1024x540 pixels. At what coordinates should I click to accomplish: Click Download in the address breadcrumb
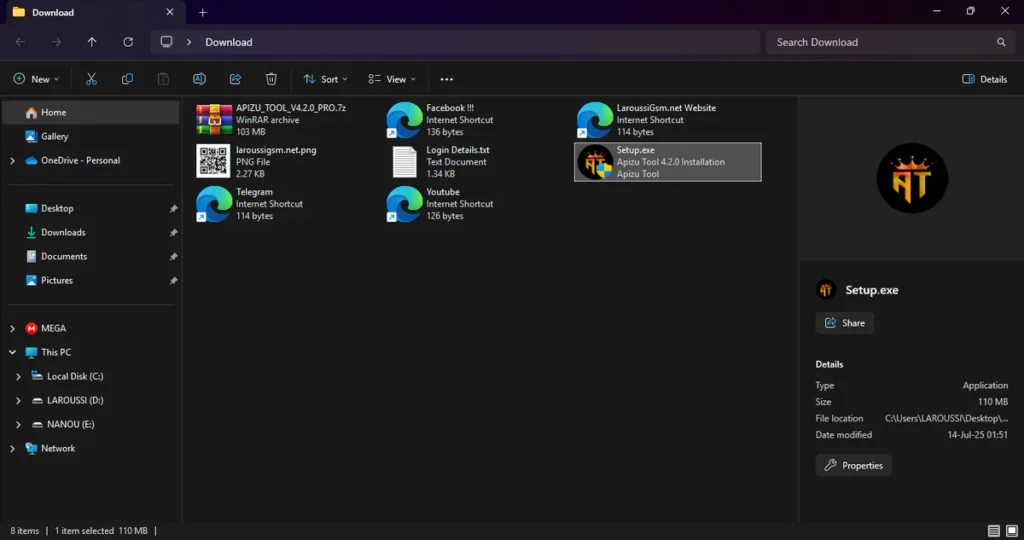click(x=229, y=42)
